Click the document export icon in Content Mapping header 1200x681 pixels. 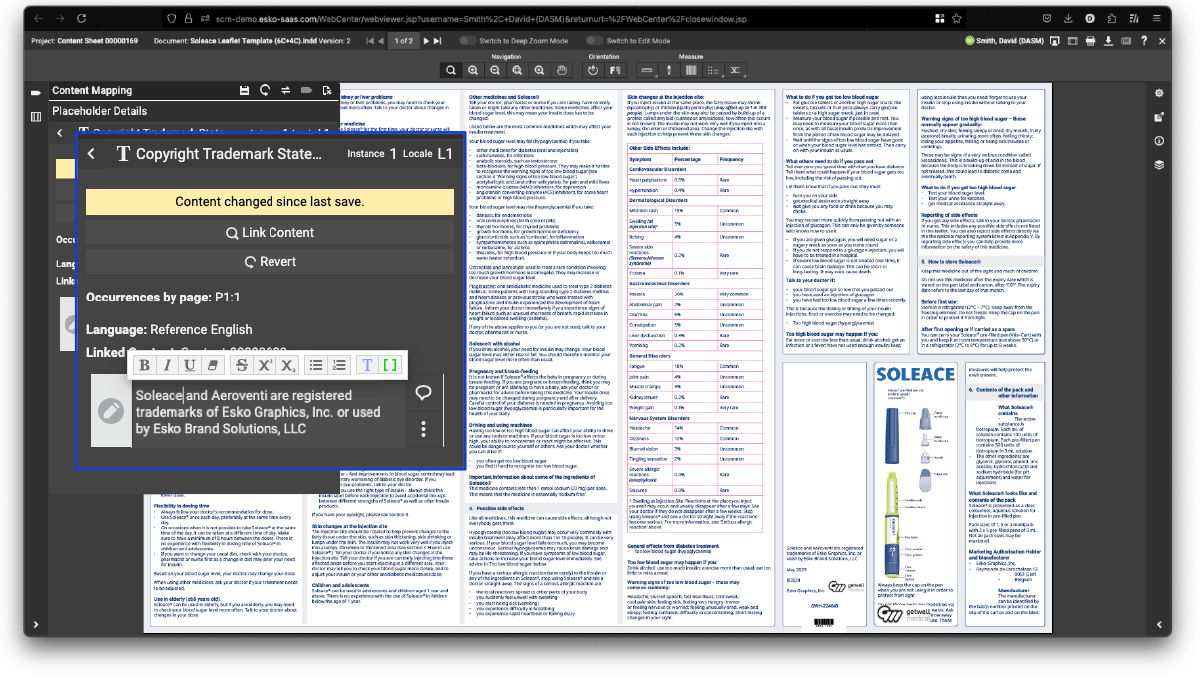click(x=326, y=90)
